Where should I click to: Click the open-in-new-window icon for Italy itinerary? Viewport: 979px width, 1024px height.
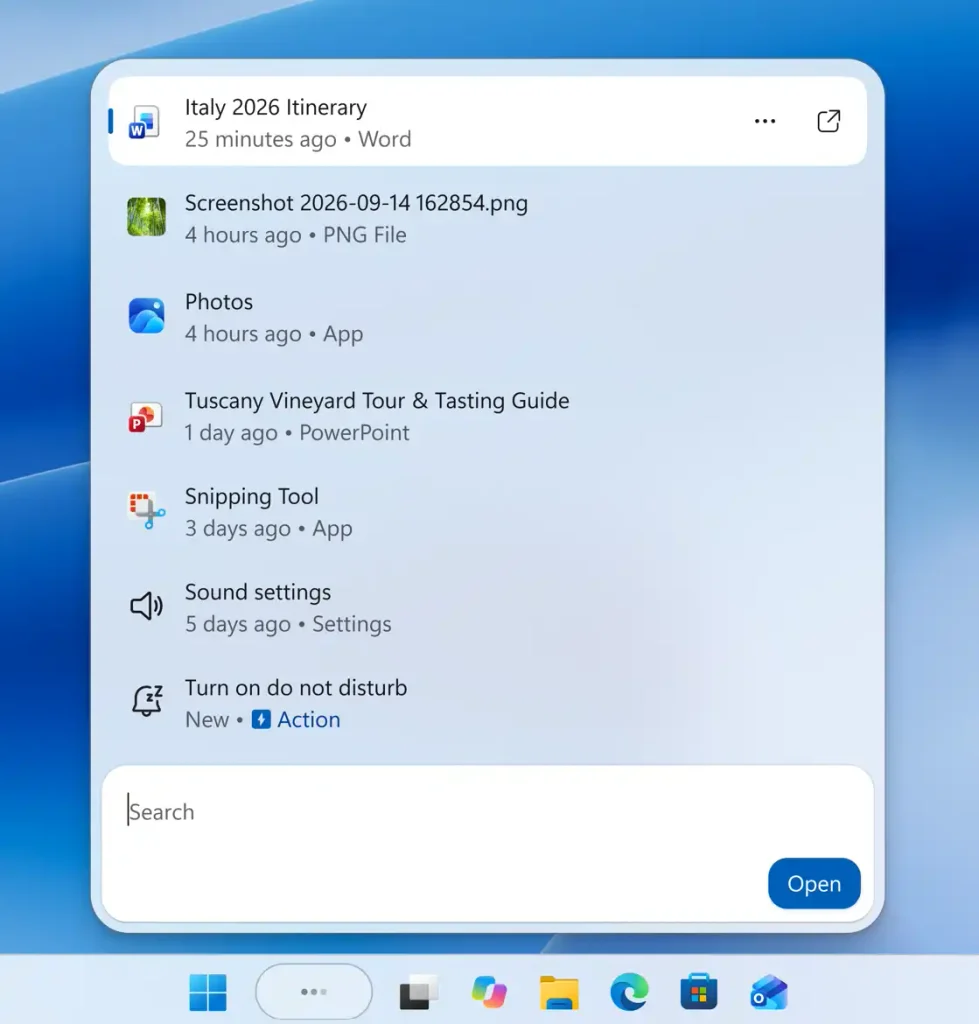tap(828, 121)
